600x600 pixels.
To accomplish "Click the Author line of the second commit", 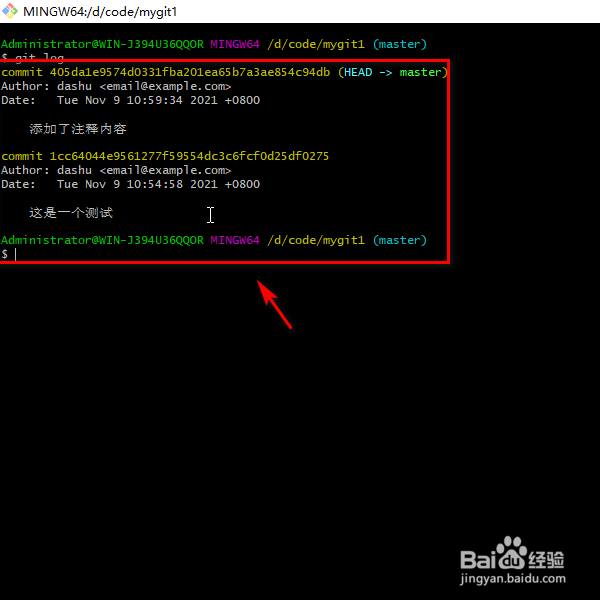I will [x=116, y=170].
